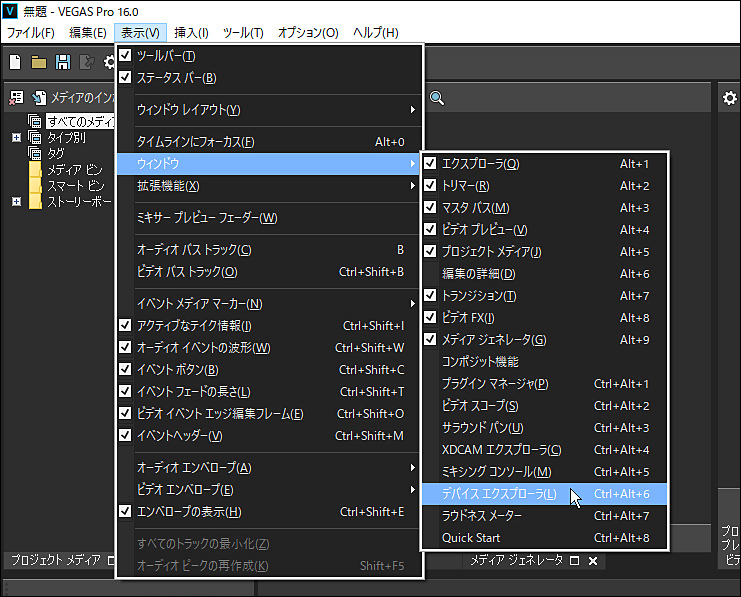This screenshot has width=741, height=597.
Task: Click the remove media icon in Project Media
Action: pyautogui.click(x=16, y=98)
